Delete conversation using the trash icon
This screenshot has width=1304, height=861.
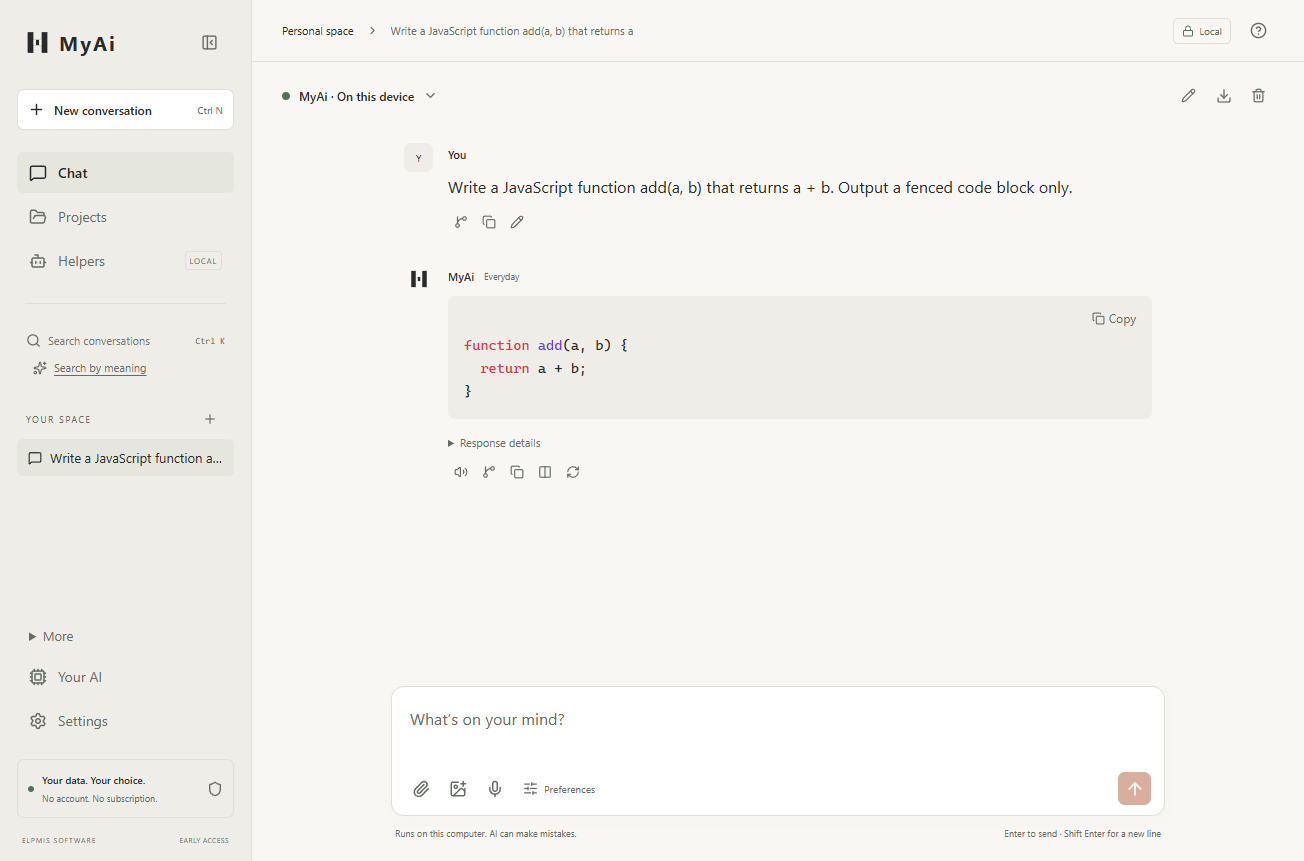pos(1259,96)
